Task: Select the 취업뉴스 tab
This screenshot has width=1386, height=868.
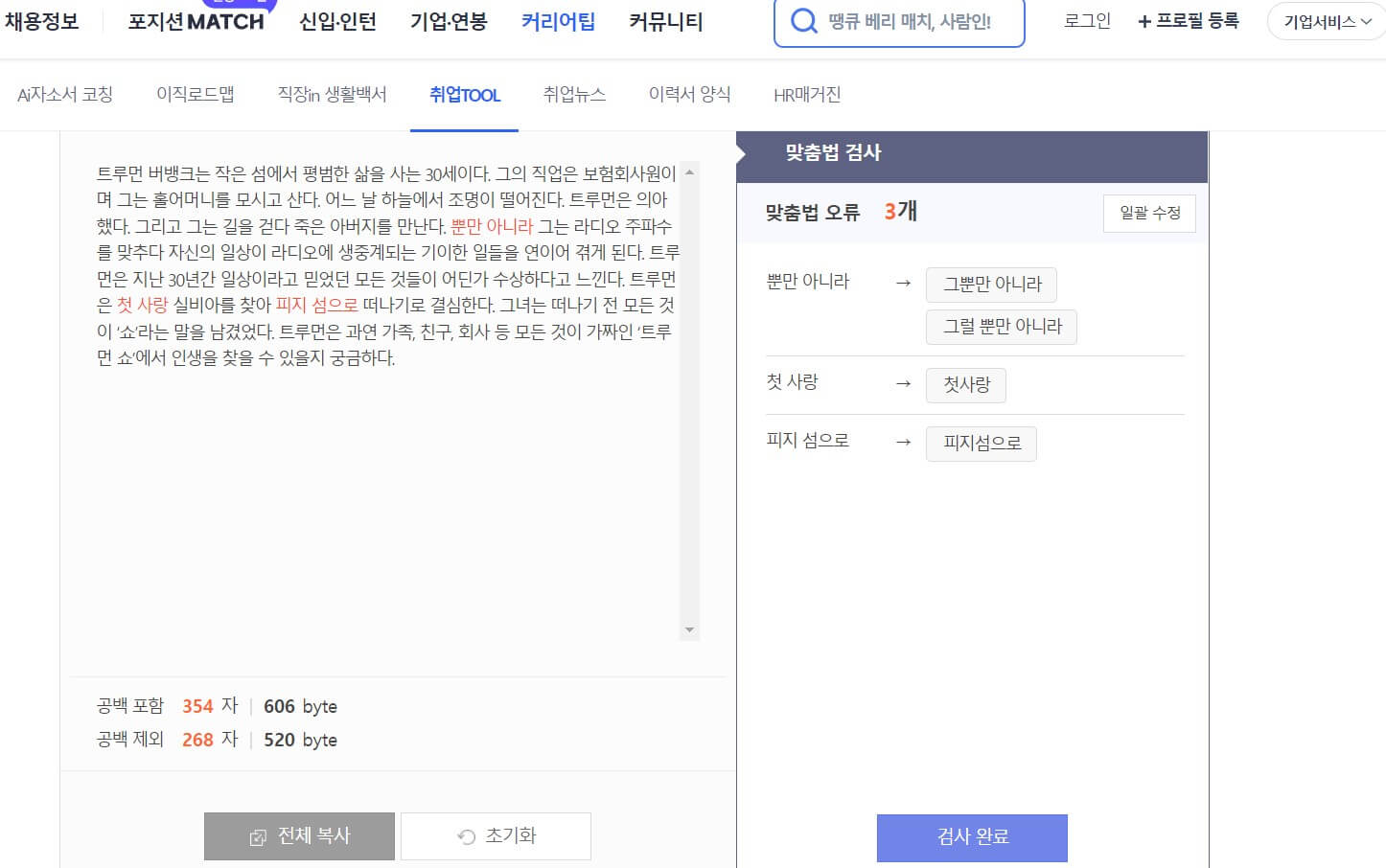Action: point(575,94)
